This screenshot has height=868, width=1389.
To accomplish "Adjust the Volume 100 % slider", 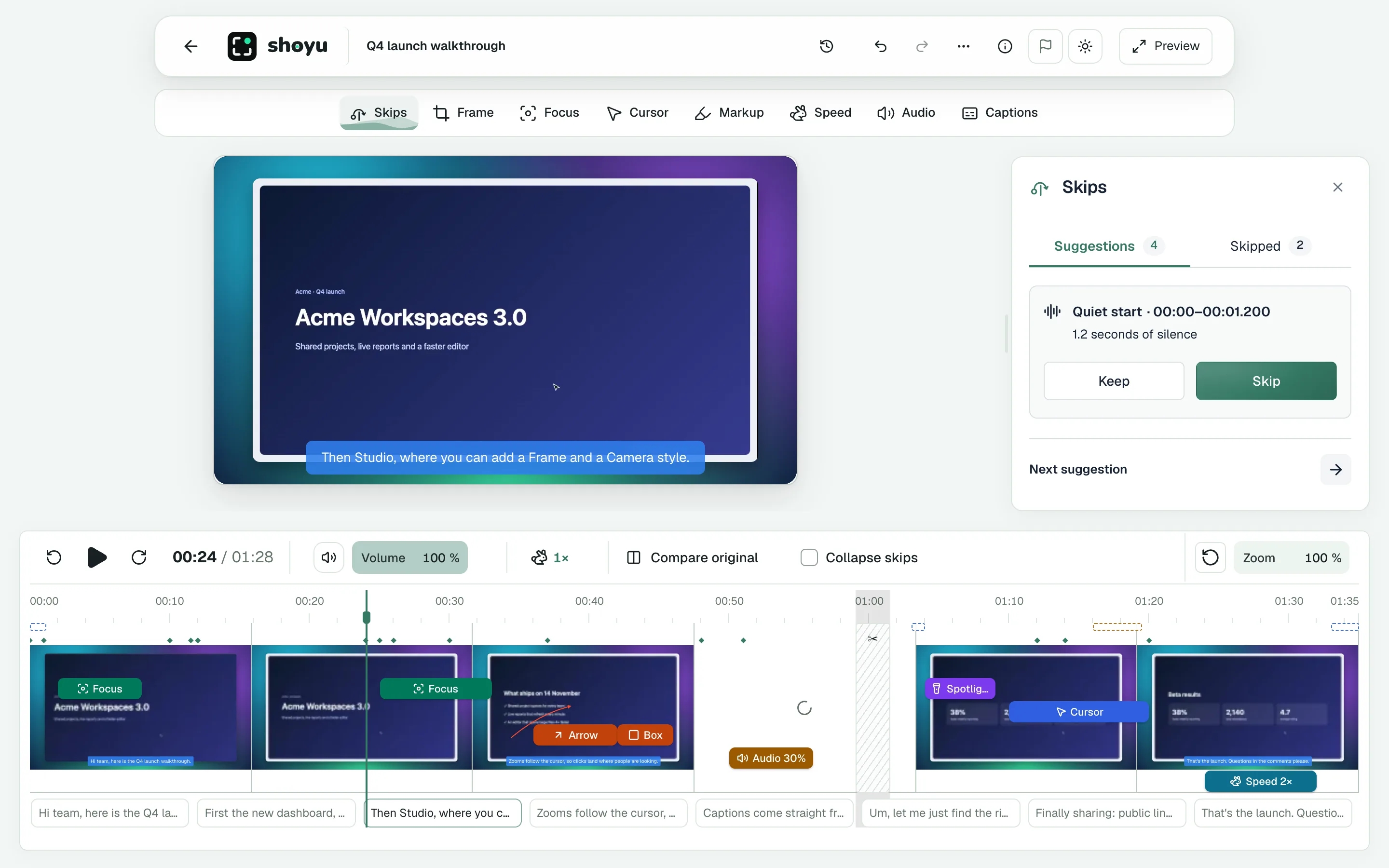I will [x=410, y=557].
